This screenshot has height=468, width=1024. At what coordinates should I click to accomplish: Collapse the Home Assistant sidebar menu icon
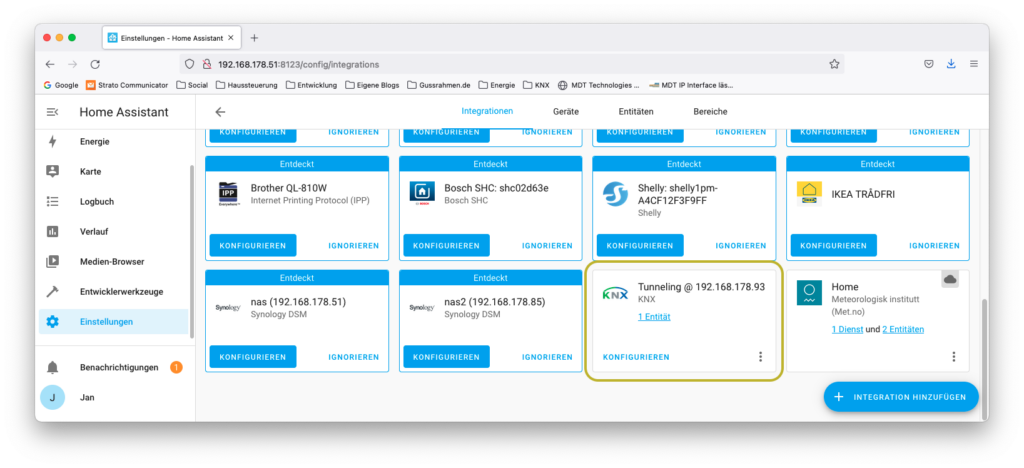[x=52, y=112]
